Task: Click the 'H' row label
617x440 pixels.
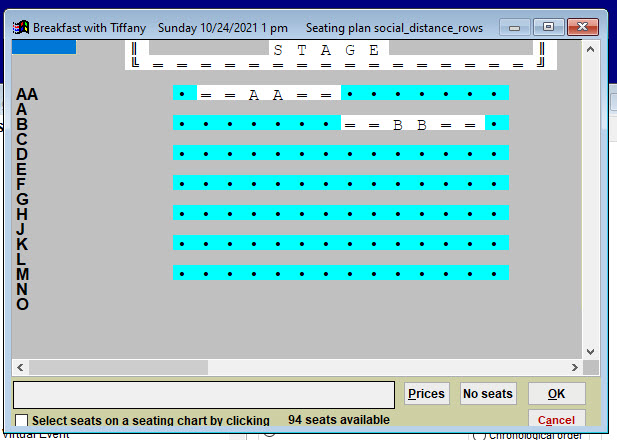Action: point(22,214)
